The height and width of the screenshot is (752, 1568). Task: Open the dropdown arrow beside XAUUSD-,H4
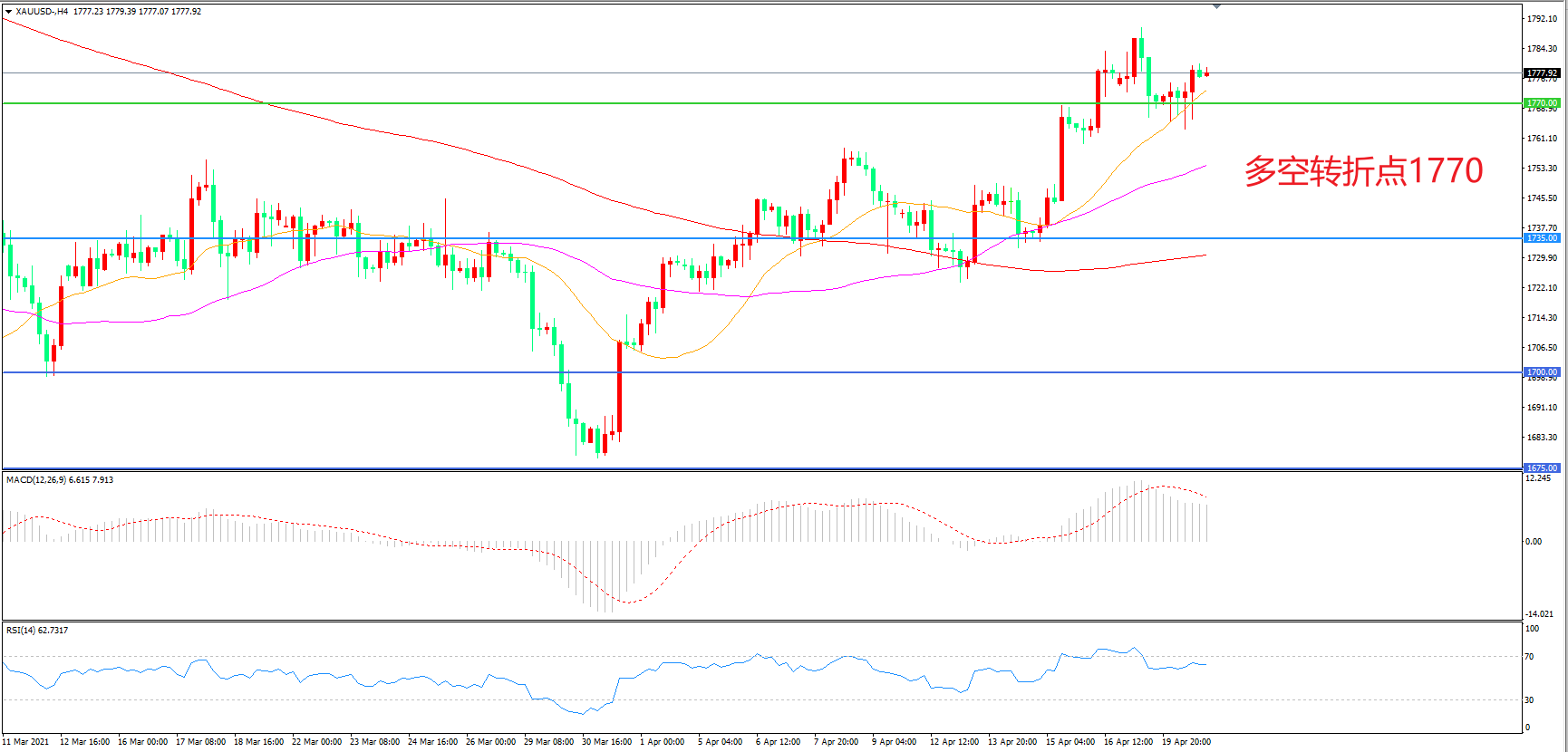(x=8, y=12)
